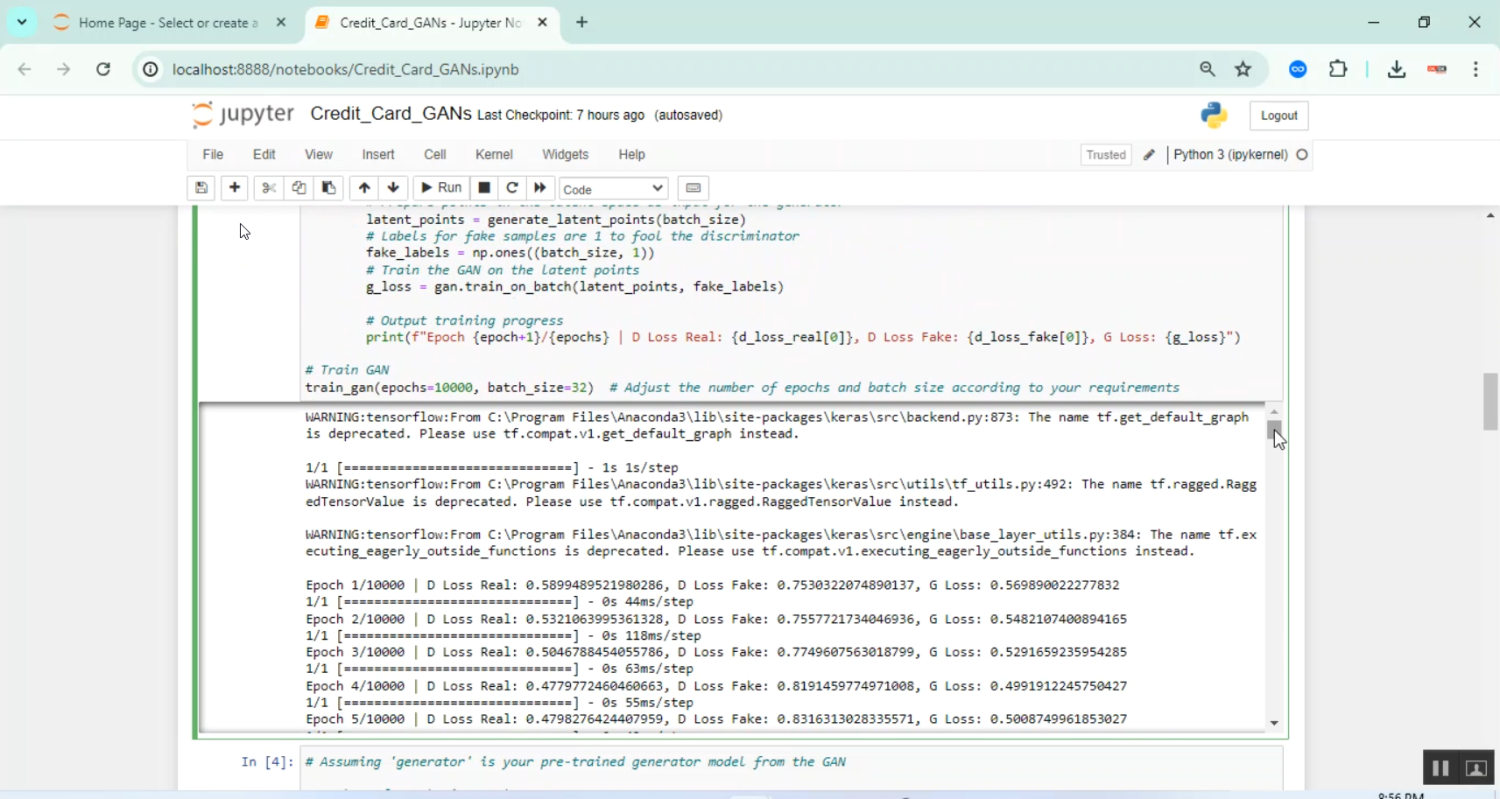This screenshot has height=799, width=1500.
Task: Click the output area scrollbar thumb
Action: 1274,430
